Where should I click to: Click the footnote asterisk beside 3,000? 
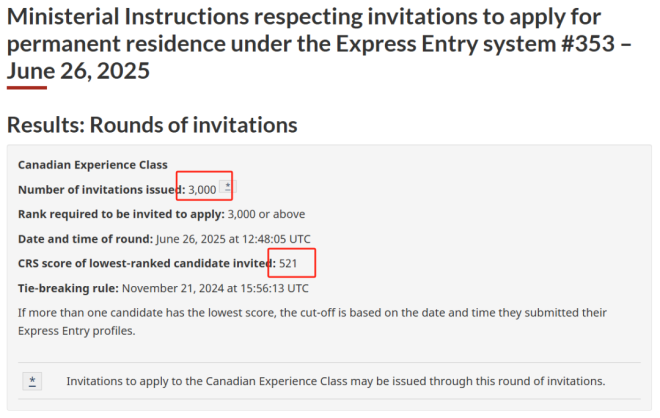pyautogui.click(x=228, y=187)
